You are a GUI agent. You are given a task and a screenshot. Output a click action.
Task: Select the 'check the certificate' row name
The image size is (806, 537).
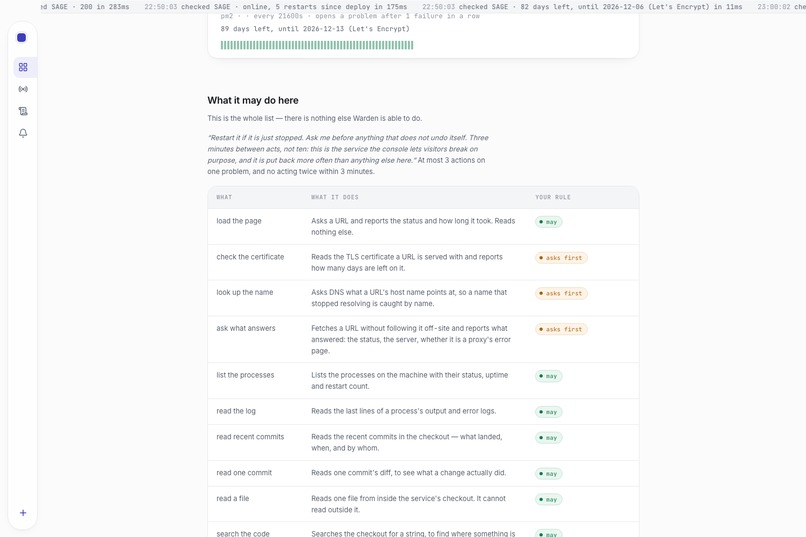(x=250, y=257)
